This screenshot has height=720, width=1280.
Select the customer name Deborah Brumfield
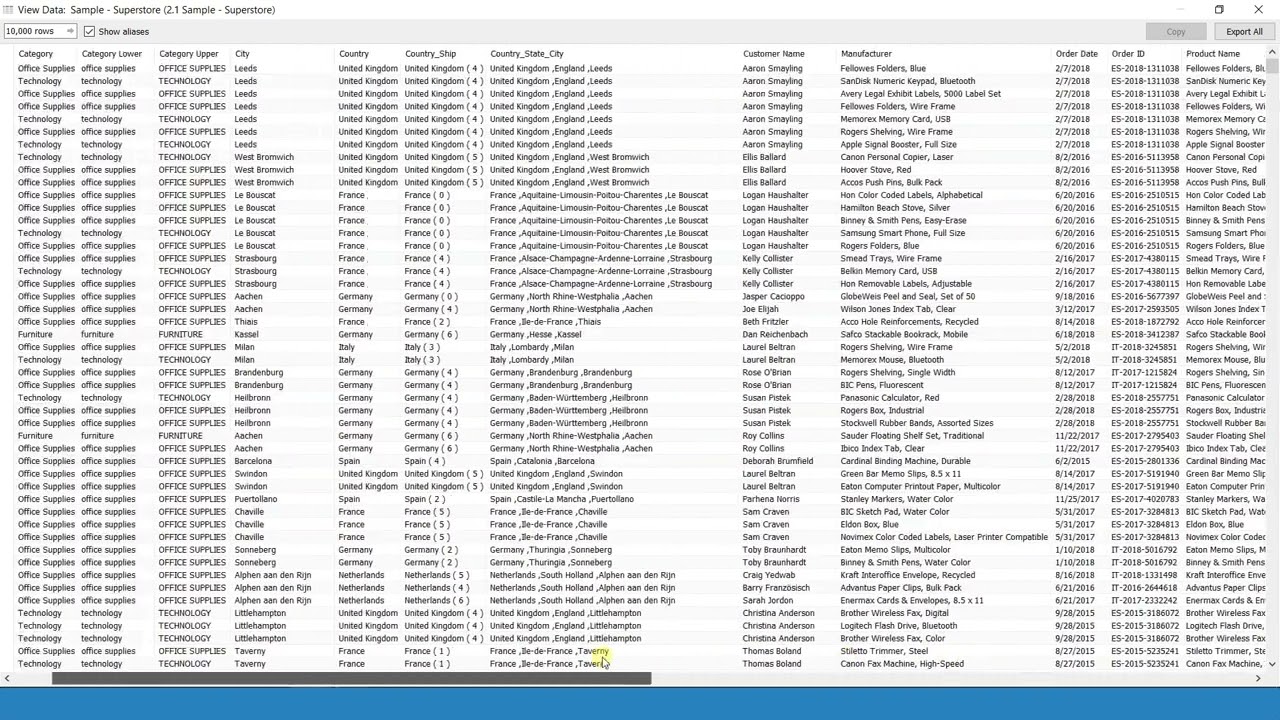click(x=777, y=461)
